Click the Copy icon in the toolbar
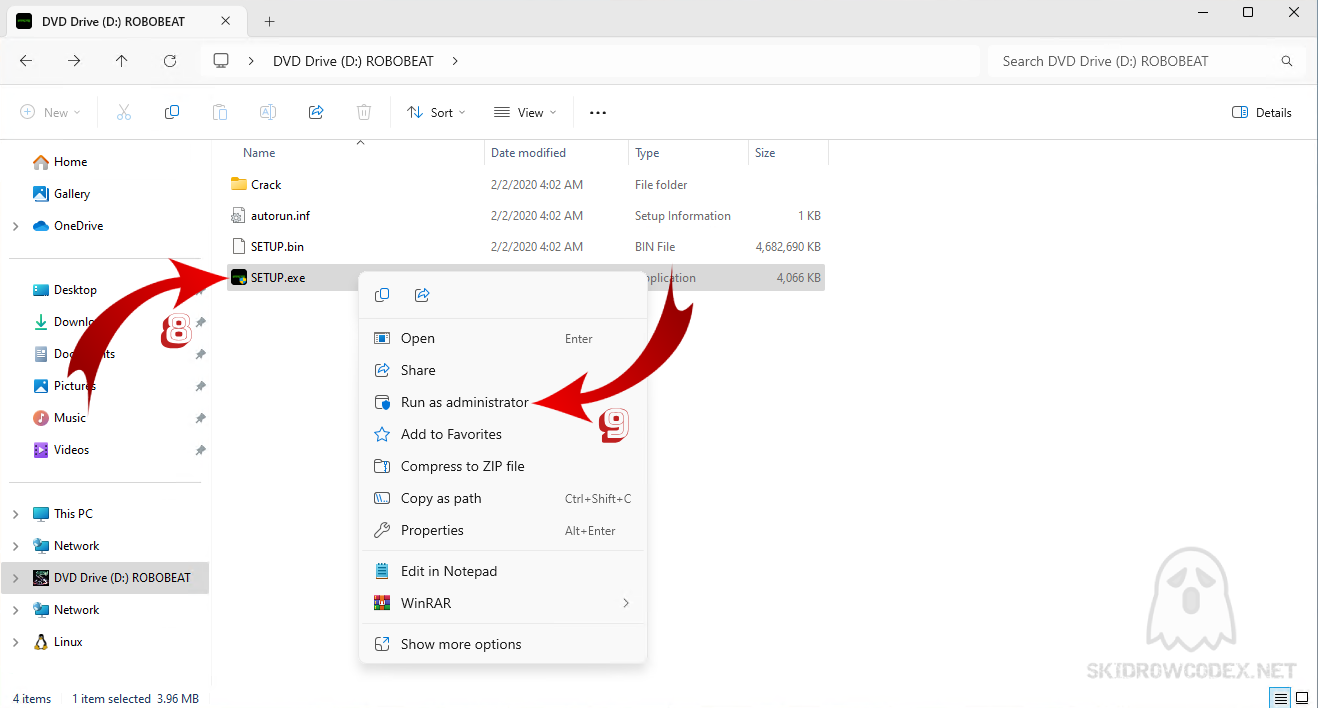 (x=172, y=113)
